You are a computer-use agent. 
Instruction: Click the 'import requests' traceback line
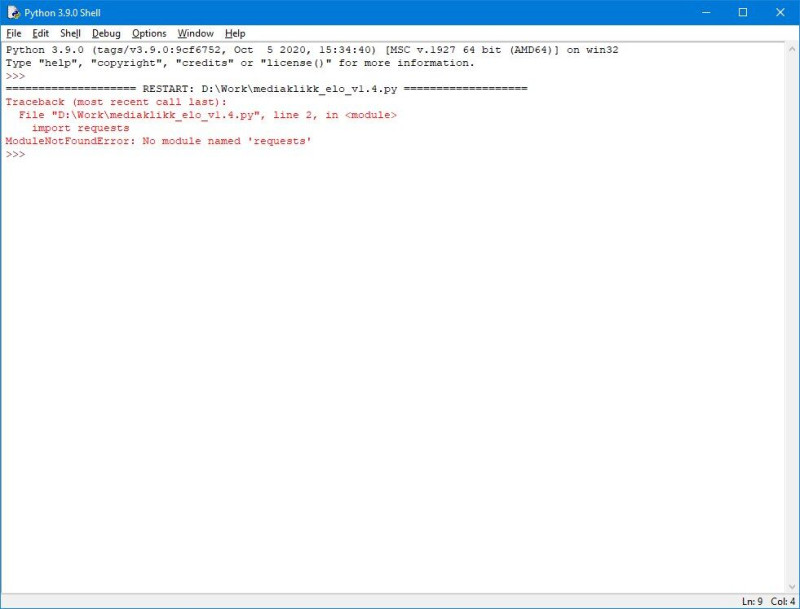pyautogui.click(x=81, y=128)
